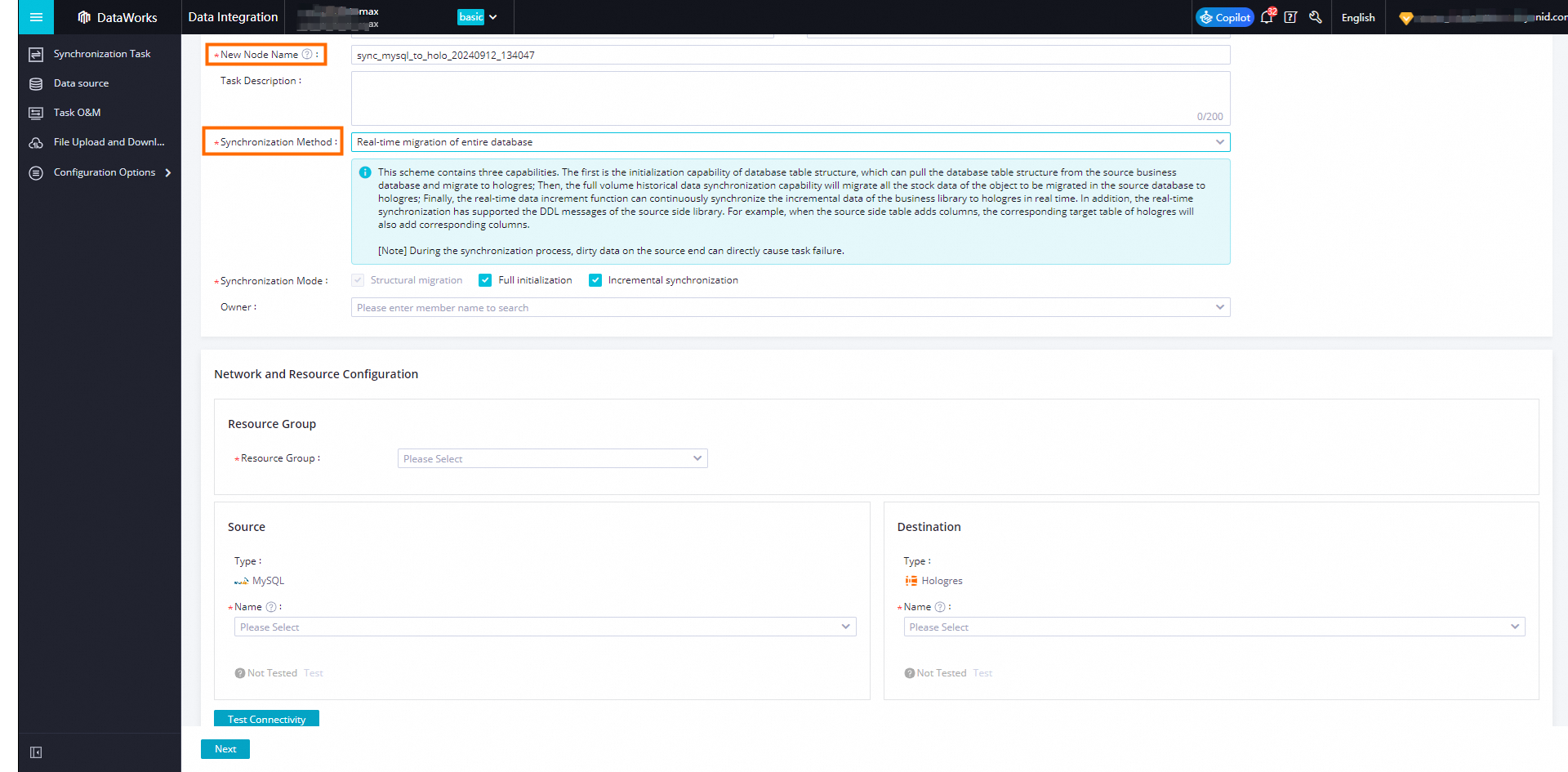Click the Hologres type icon

click(x=911, y=581)
